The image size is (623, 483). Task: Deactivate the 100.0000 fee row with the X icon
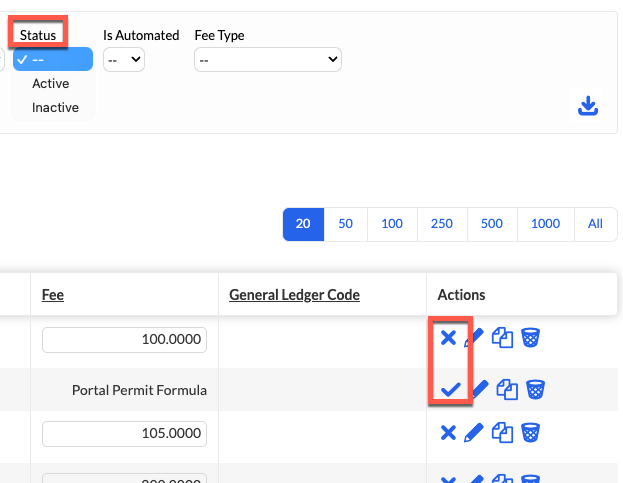pos(448,338)
